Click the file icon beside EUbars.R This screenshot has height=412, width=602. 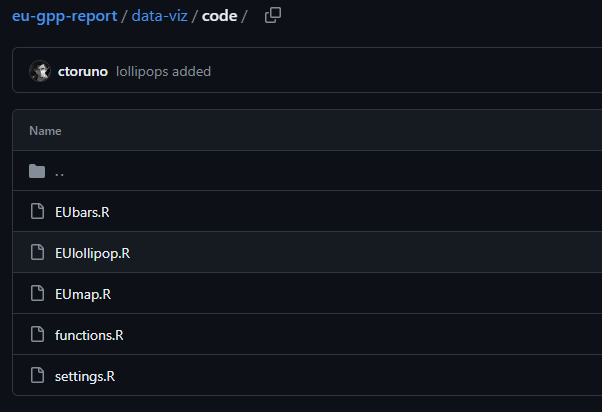(x=37, y=212)
